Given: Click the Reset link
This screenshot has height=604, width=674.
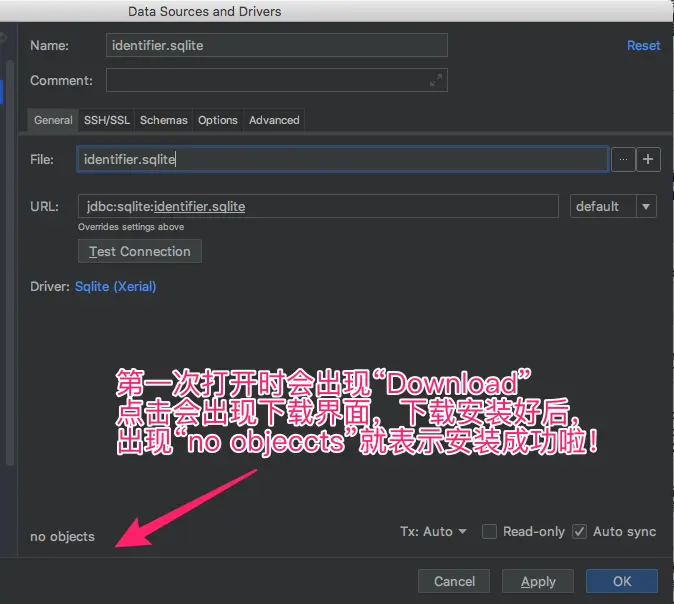Looking at the screenshot, I should pyautogui.click(x=643, y=45).
